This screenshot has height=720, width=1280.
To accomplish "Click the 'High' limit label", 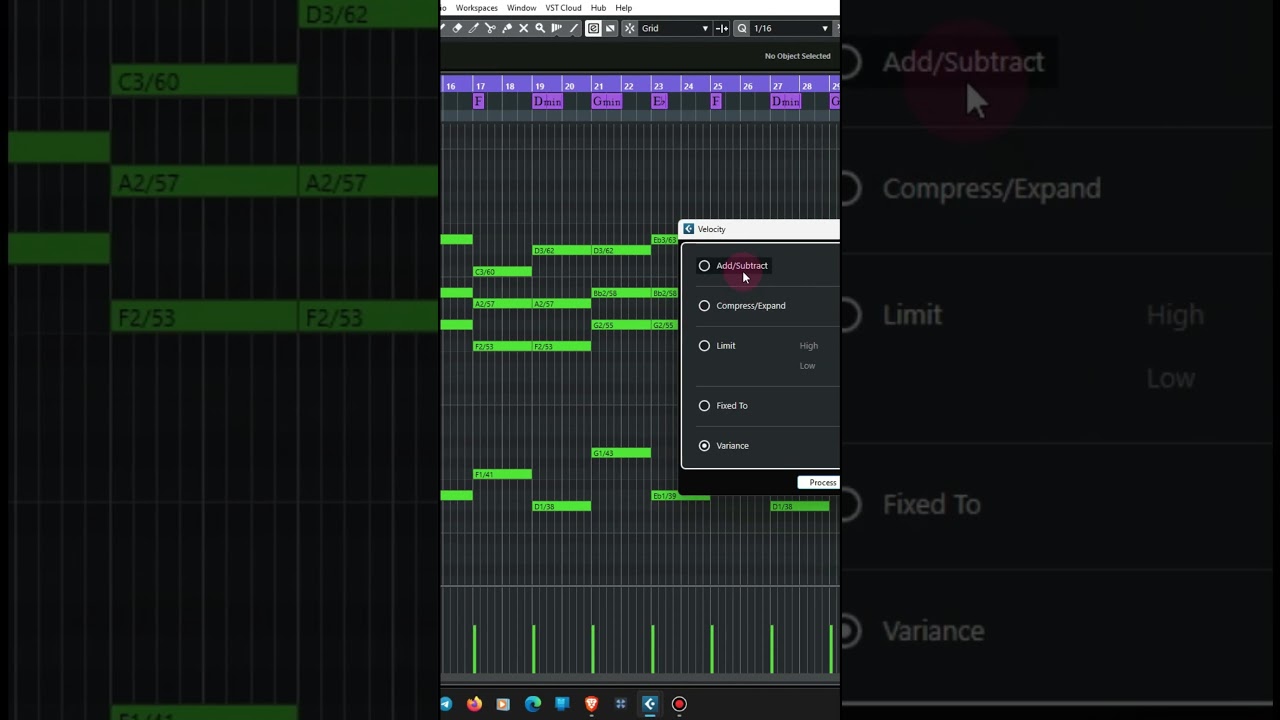I will (x=808, y=346).
